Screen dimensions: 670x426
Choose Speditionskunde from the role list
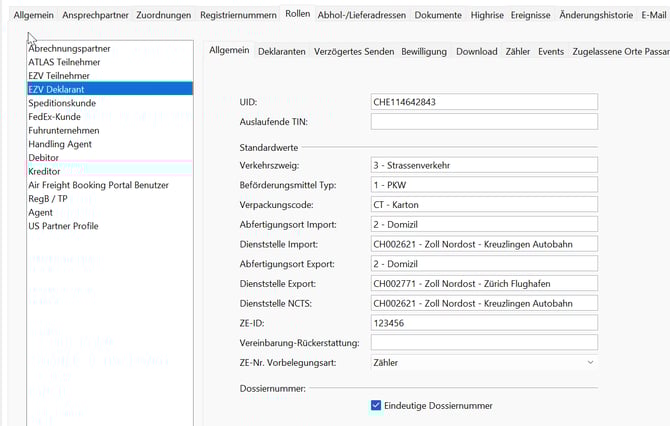point(62,103)
